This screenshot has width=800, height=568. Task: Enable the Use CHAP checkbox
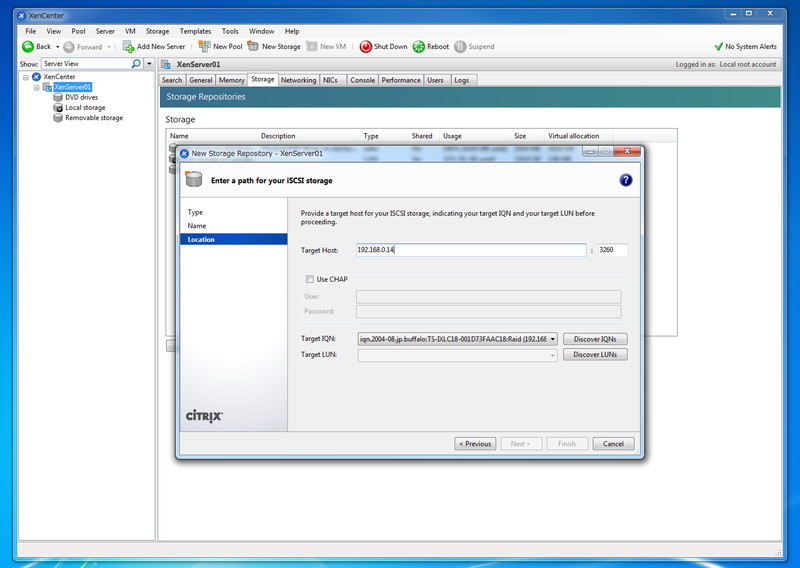click(310, 279)
